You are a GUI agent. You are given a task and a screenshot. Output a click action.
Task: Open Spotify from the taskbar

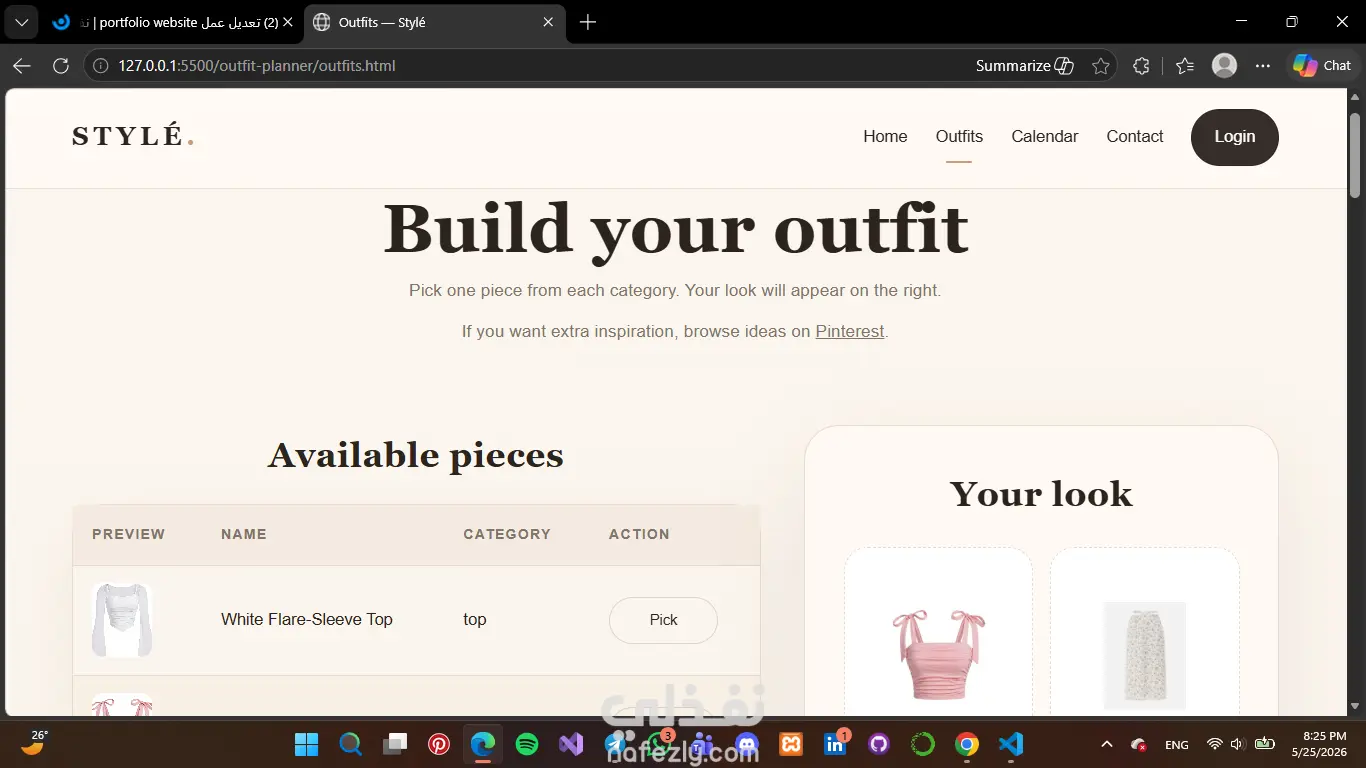coord(527,744)
